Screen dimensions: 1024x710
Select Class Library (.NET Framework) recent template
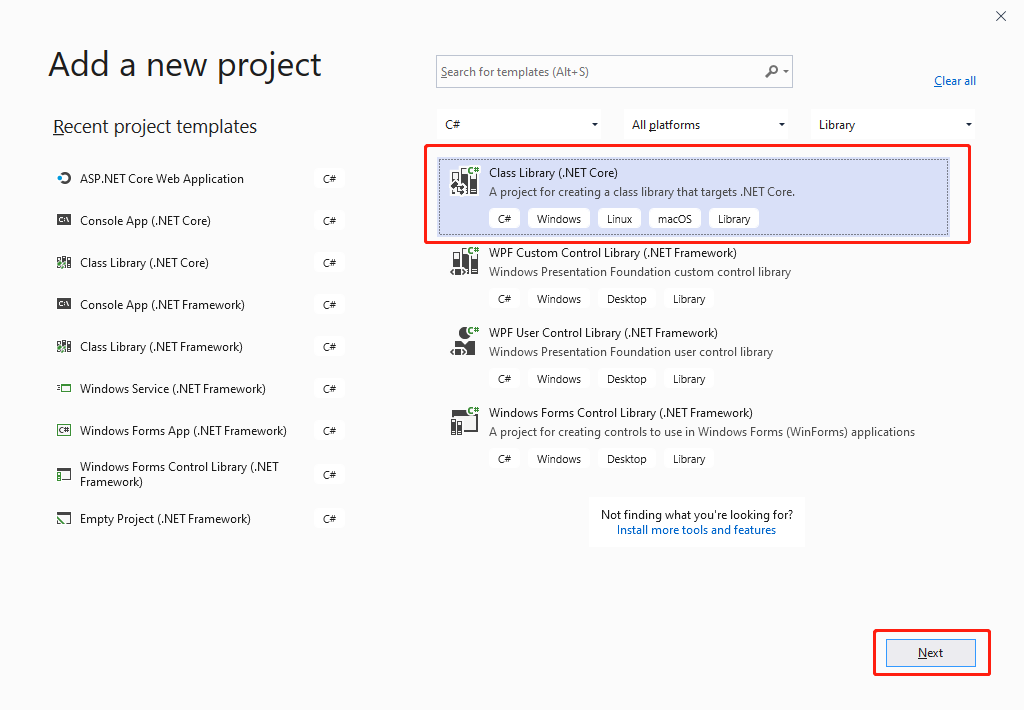click(x=199, y=346)
